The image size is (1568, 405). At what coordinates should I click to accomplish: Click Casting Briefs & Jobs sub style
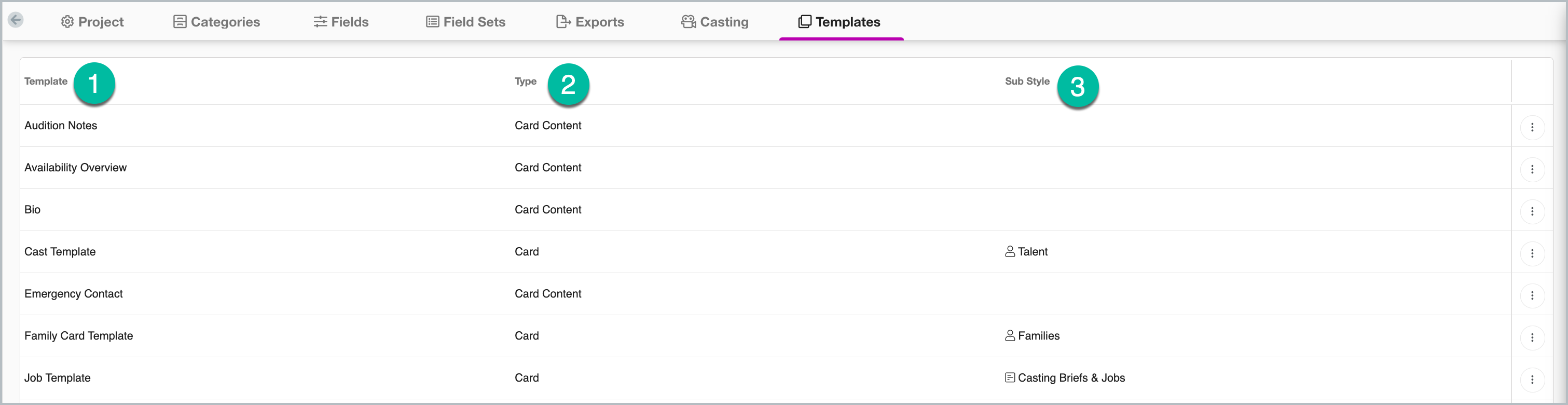(1065, 377)
